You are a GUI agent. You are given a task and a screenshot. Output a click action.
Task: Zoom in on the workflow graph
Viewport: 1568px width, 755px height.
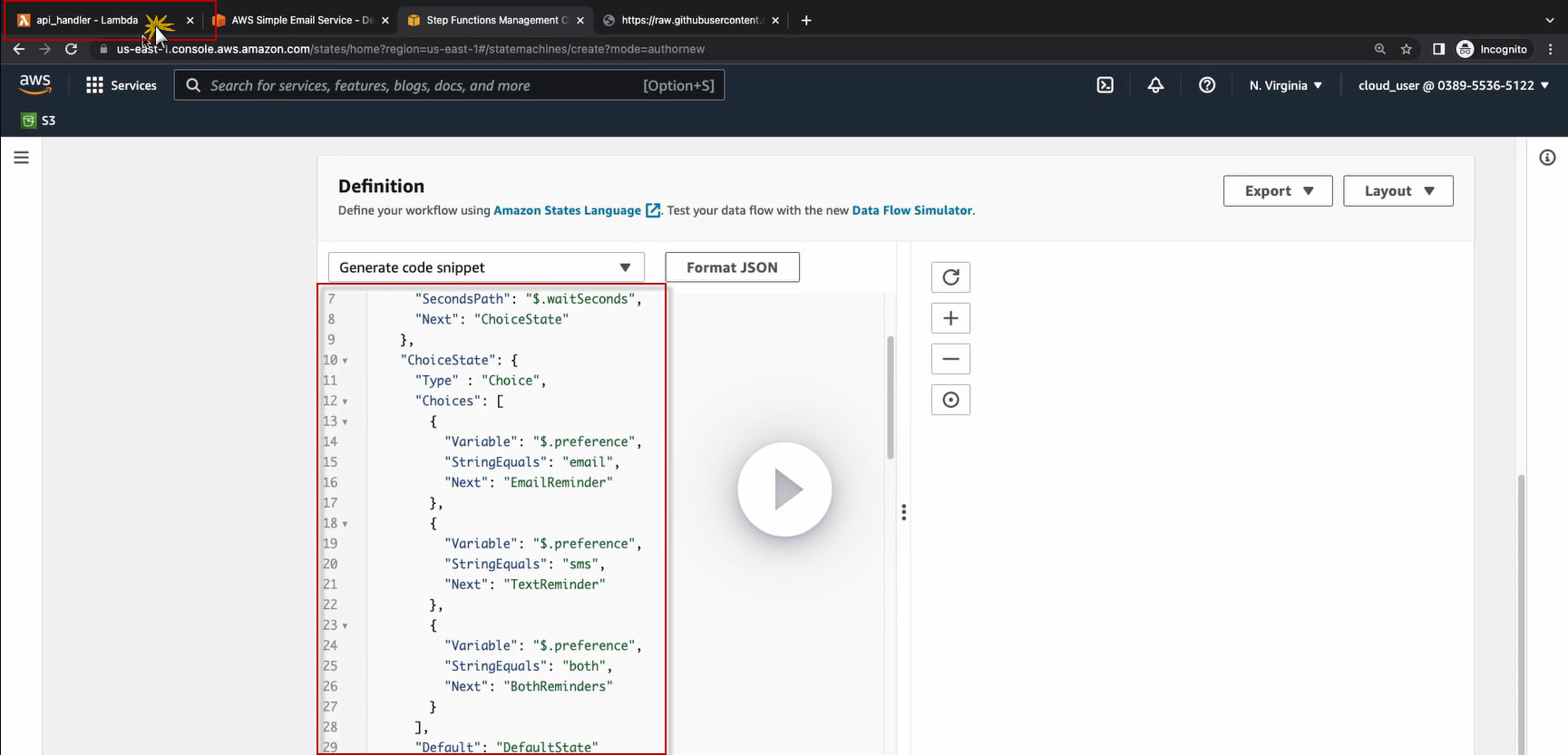[950, 318]
